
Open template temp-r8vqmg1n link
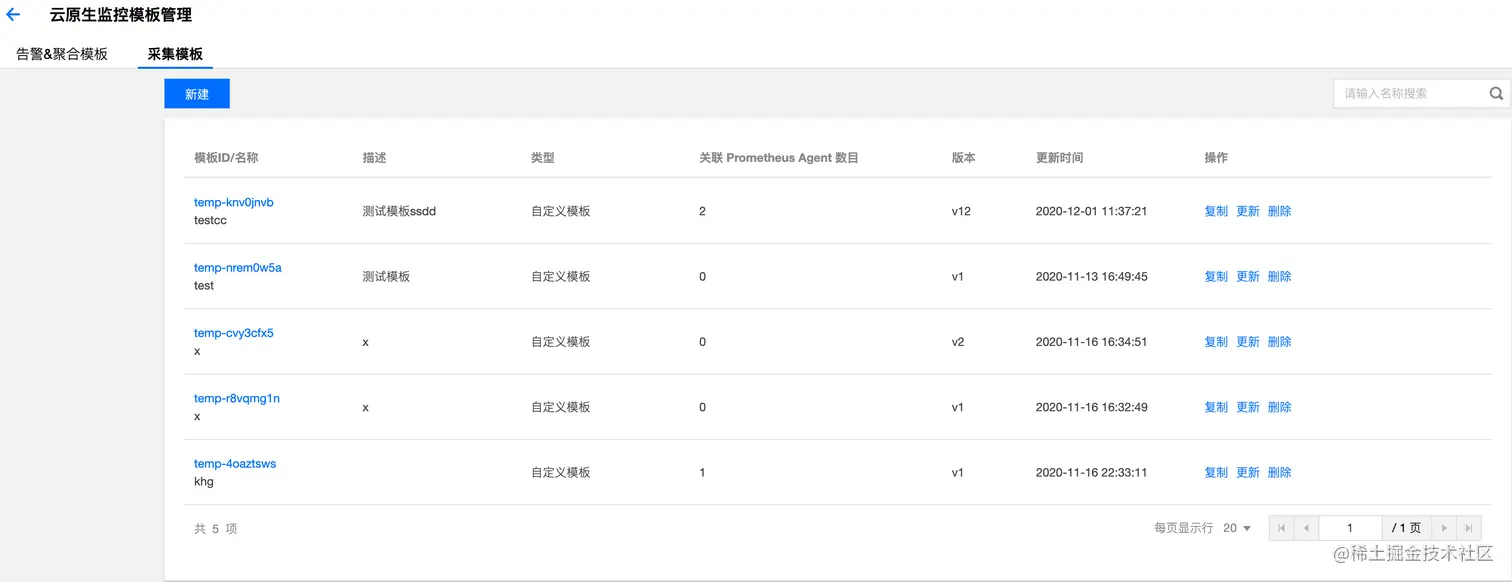[237, 398]
